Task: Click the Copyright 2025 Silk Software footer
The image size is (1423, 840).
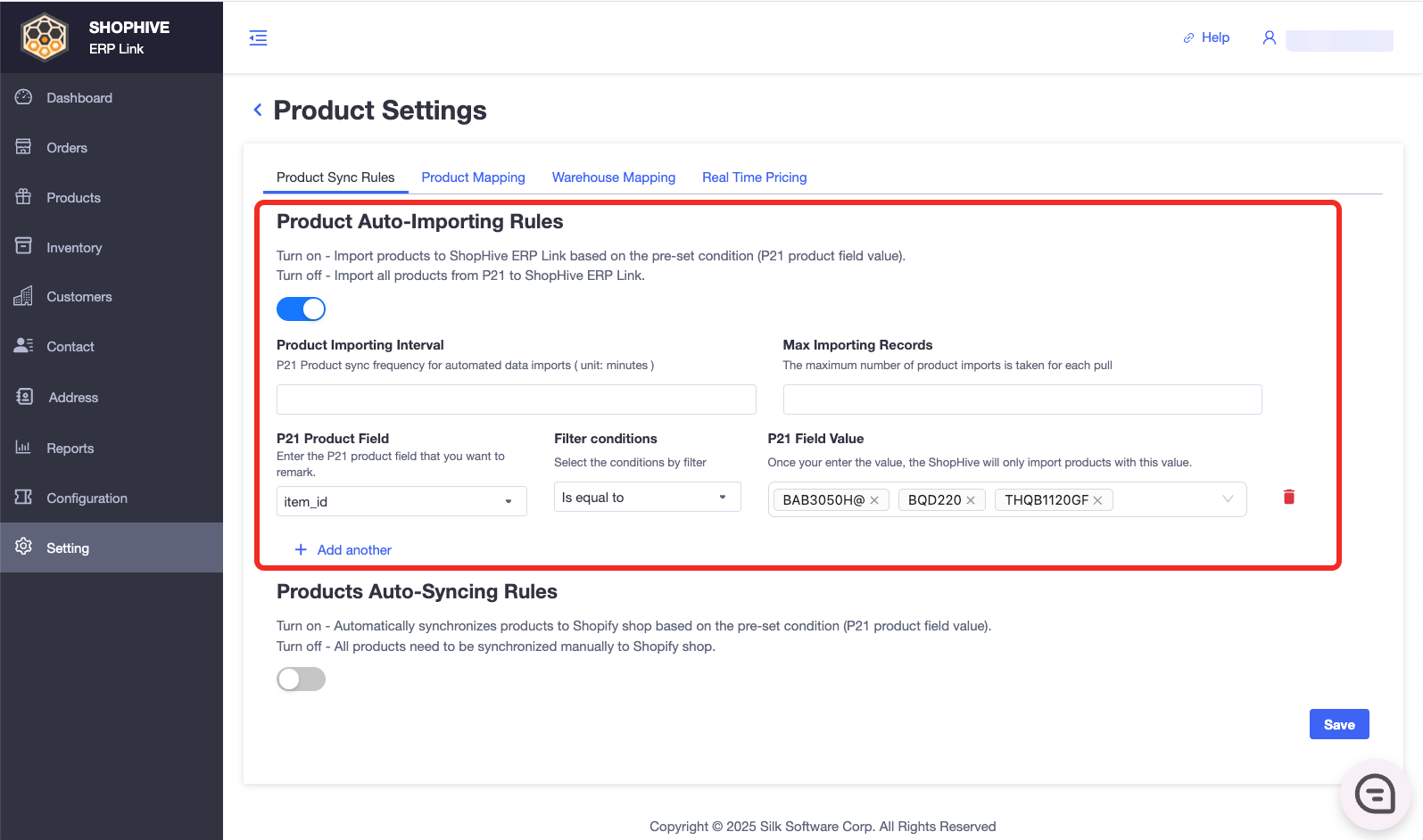Action: pyautogui.click(x=823, y=827)
